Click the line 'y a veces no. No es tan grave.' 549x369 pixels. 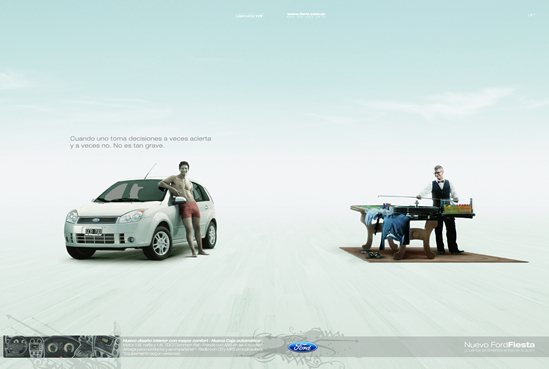(117, 146)
